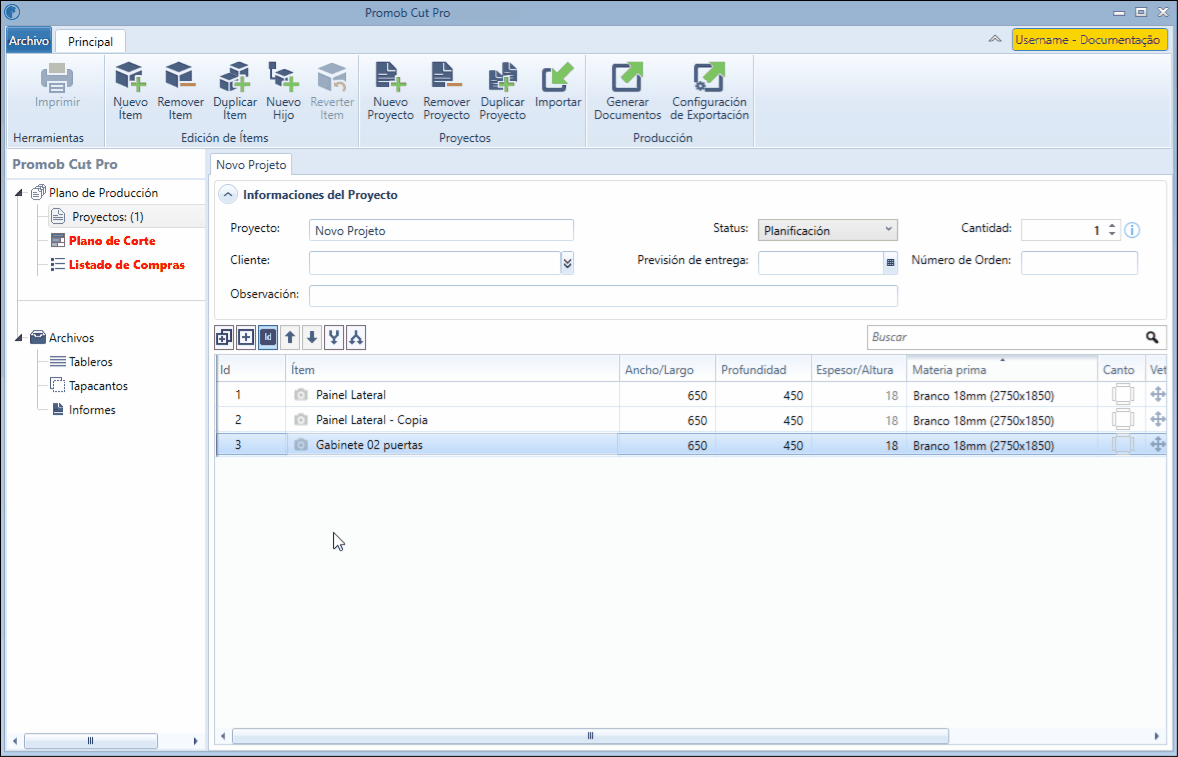The height and width of the screenshot is (757, 1178).
Task: Click the Número de Orden input field
Action: click(1079, 263)
